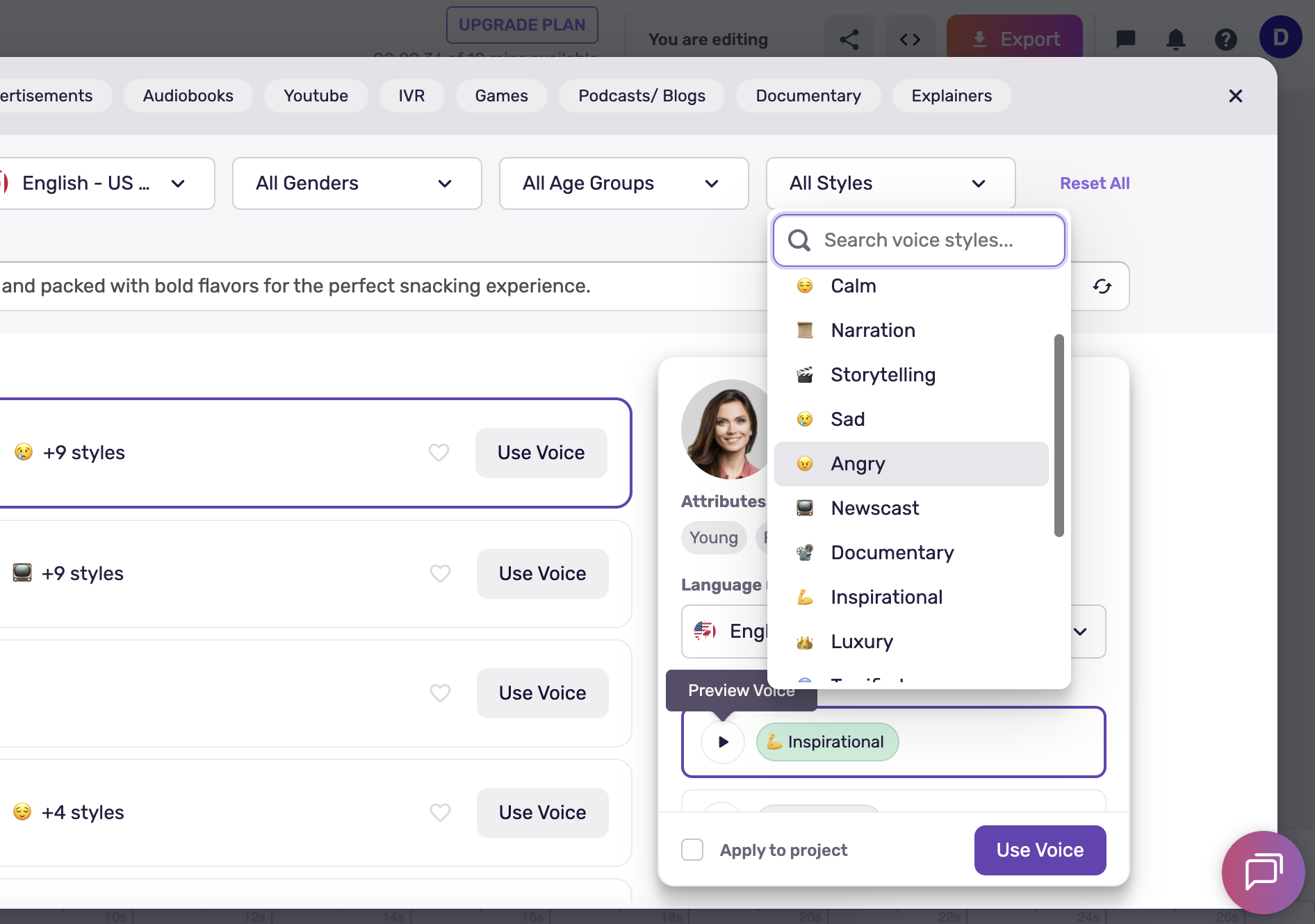Viewport: 1315px width, 924px height.
Task: Regenerate sample text with refresh icon
Action: (x=1102, y=286)
